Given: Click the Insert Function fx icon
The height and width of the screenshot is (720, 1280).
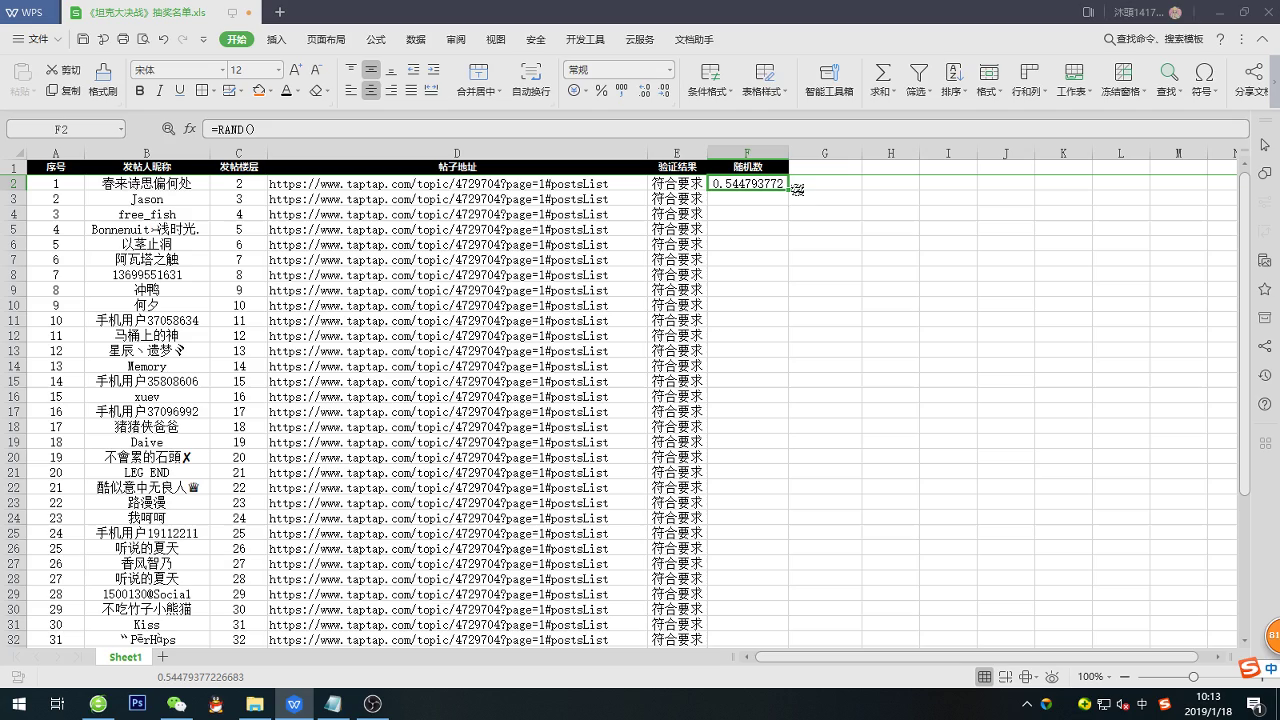Looking at the screenshot, I should (190, 129).
